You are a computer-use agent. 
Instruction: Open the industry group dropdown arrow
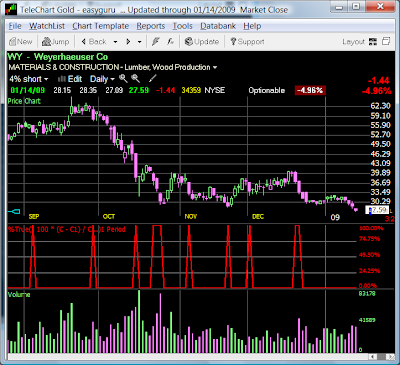[x=215, y=67]
